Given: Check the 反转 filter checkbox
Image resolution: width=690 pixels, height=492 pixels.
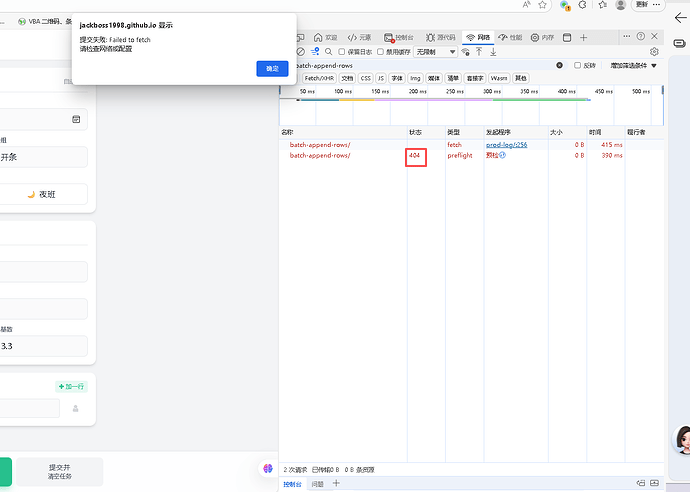Looking at the screenshot, I should click(x=577, y=65).
